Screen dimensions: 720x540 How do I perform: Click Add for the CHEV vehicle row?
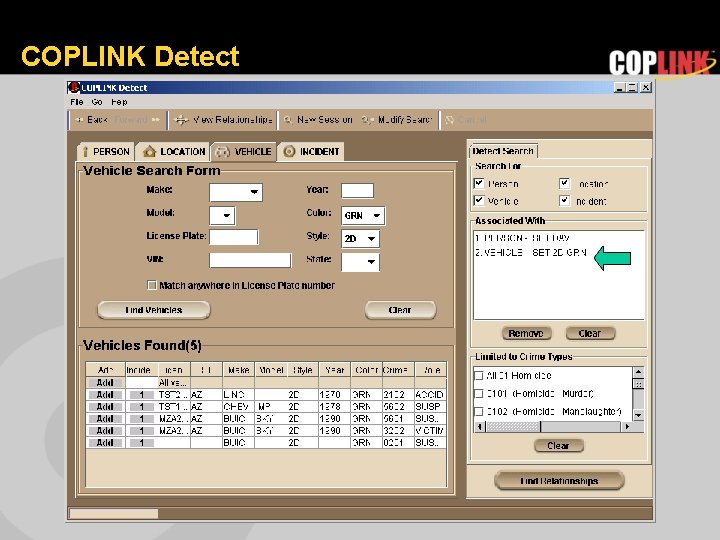(105, 406)
